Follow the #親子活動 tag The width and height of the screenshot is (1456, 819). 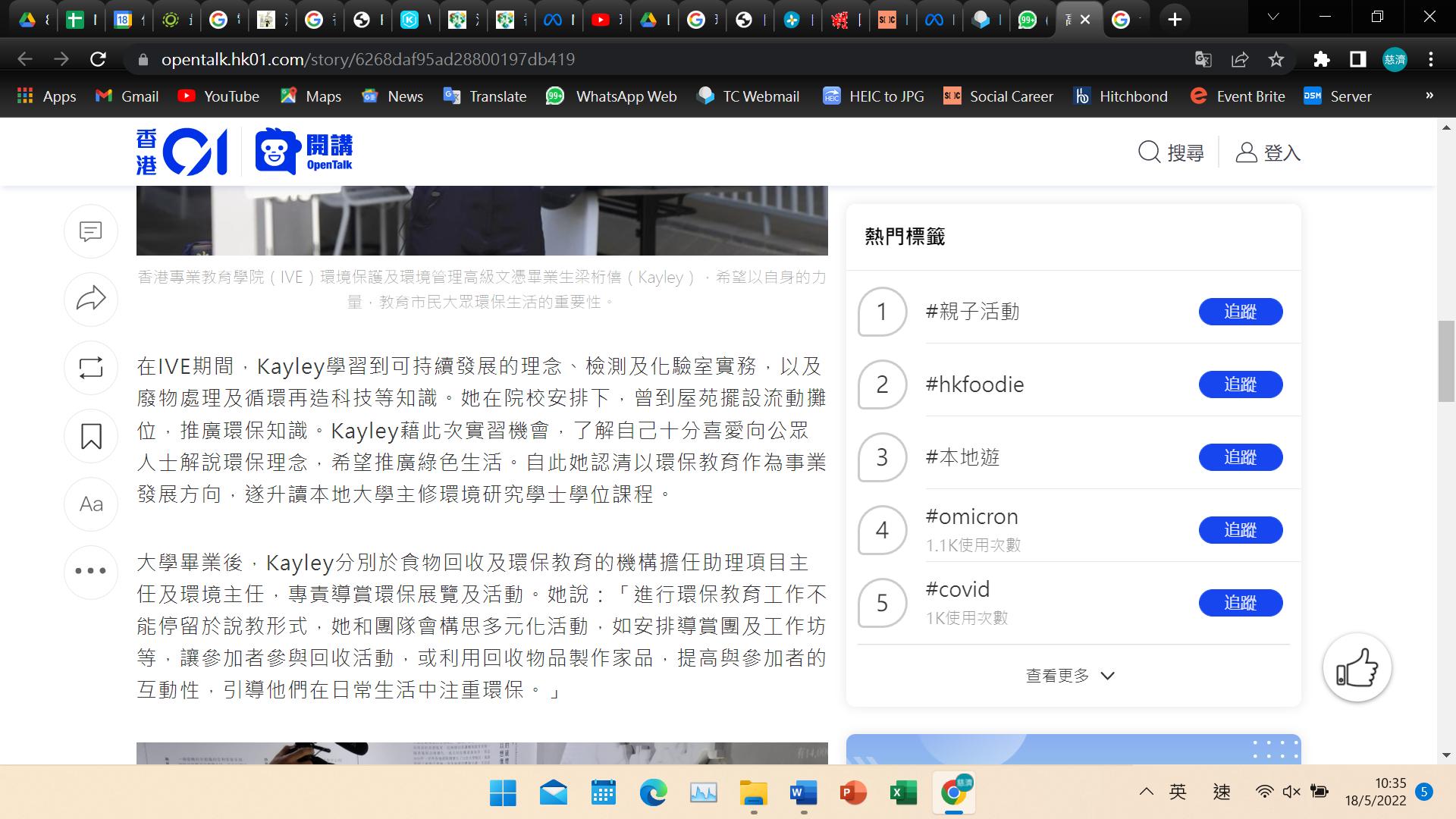point(1240,312)
